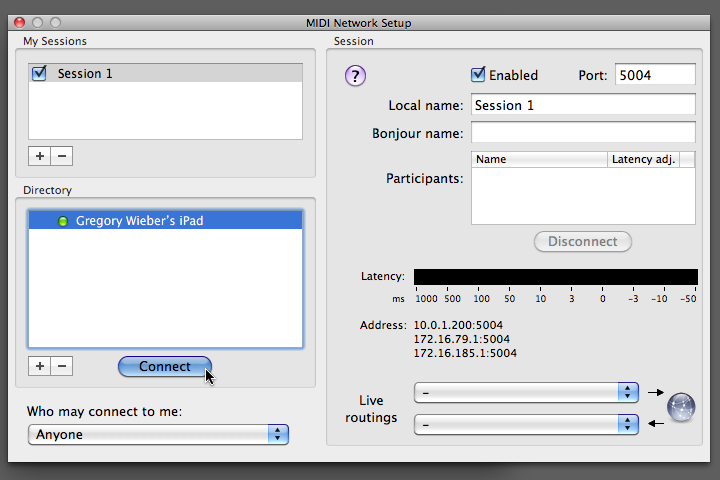Click the Port number field

tap(654, 75)
